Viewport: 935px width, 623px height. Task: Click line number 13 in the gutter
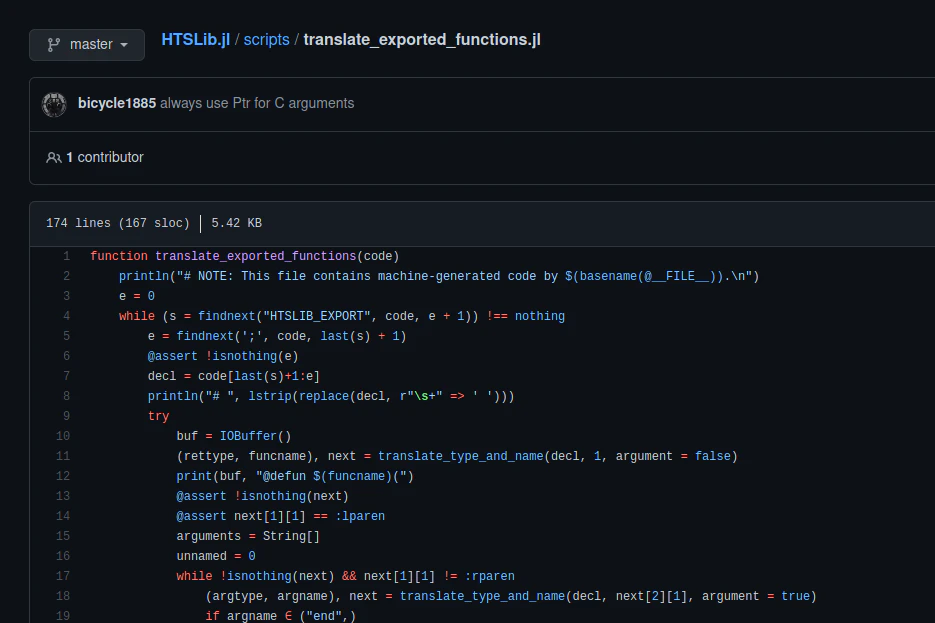(x=63, y=496)
